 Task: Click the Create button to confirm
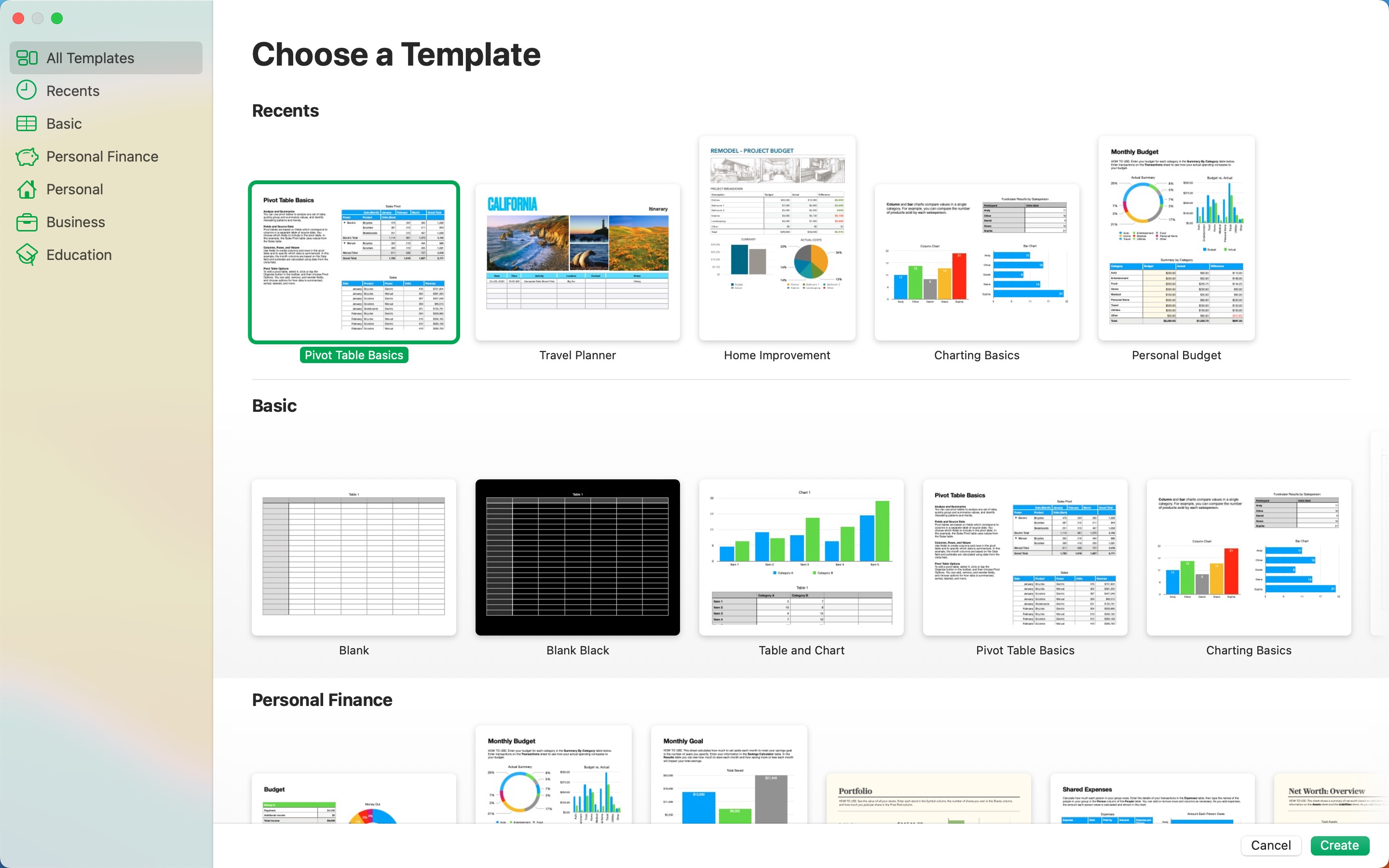[x=1340, y=843]
